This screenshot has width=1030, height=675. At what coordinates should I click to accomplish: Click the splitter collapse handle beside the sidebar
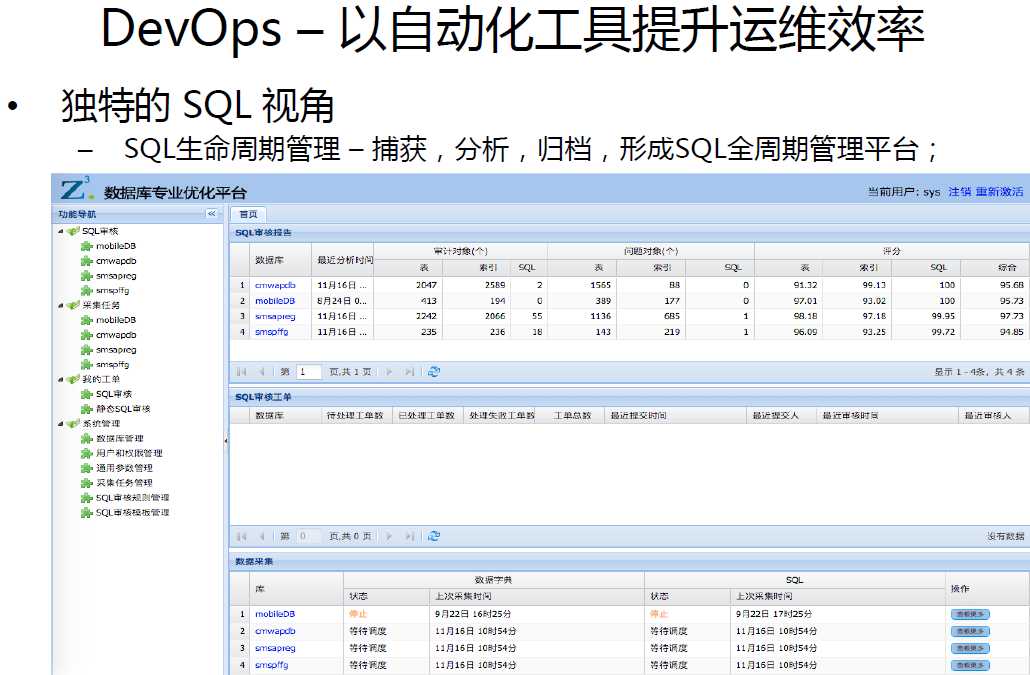[226, 441]
